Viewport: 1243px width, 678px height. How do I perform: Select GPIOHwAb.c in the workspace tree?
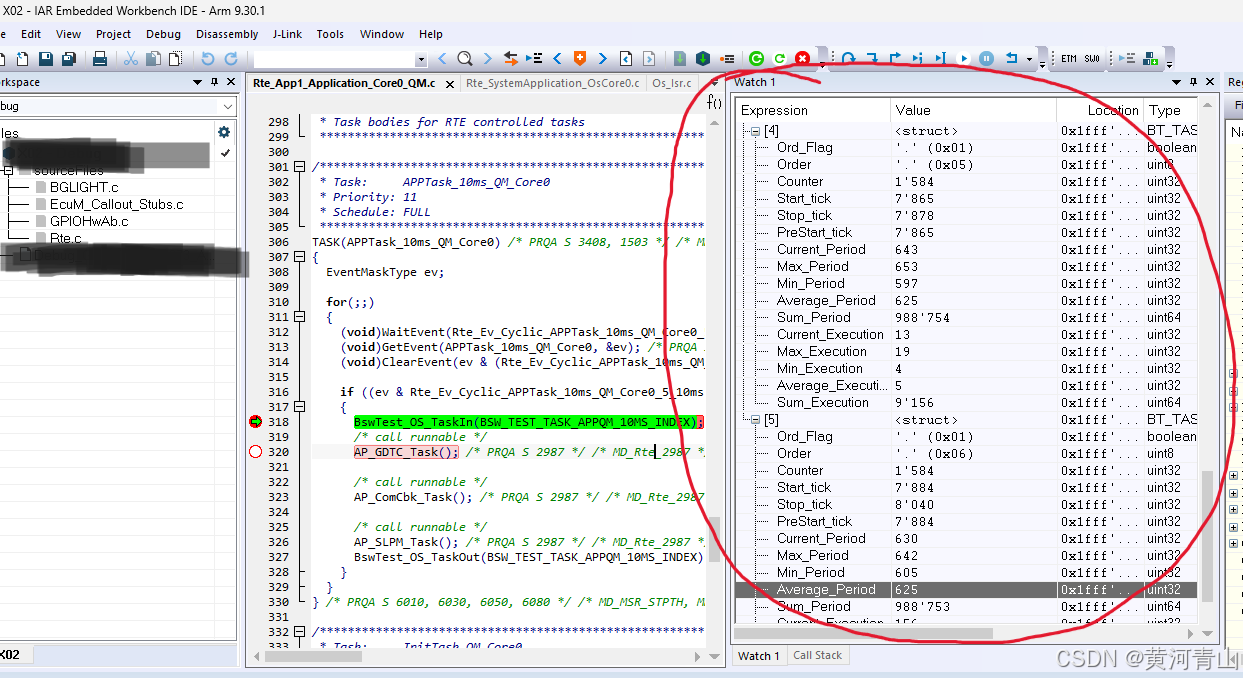[89, 221]
